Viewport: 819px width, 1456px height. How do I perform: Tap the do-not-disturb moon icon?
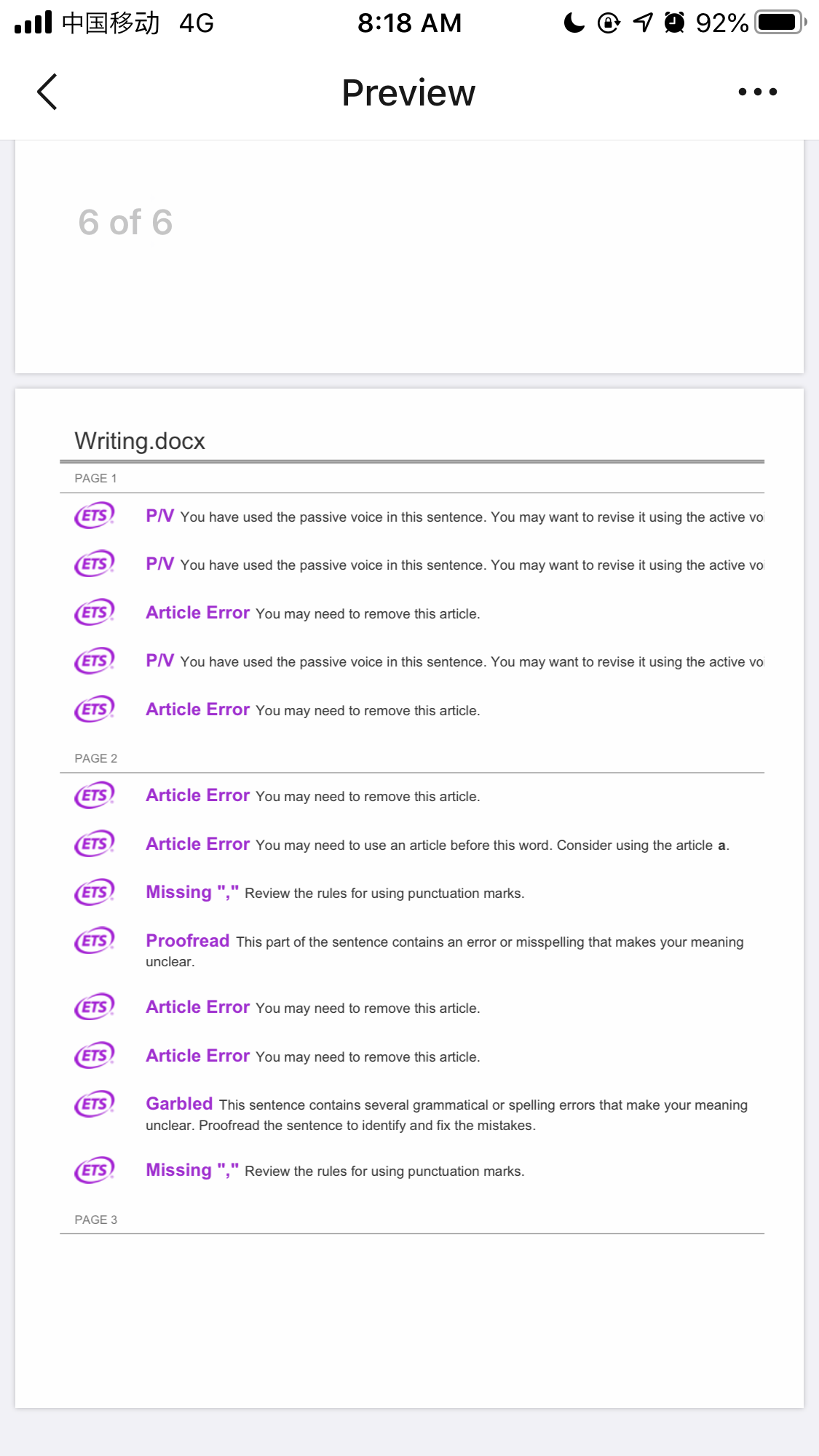pyautogui.click(x=574, y=23)
